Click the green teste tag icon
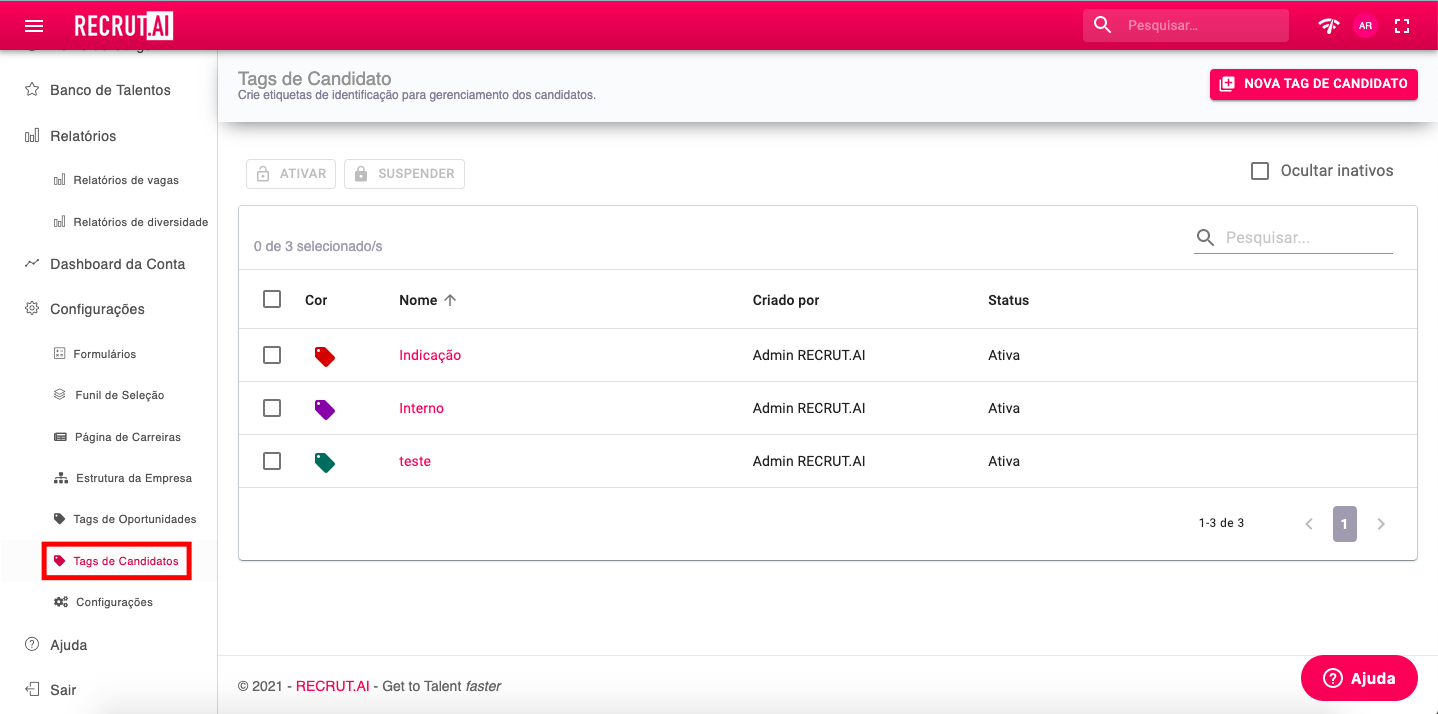Viewport: 1438px width, 714px height. 324,462
